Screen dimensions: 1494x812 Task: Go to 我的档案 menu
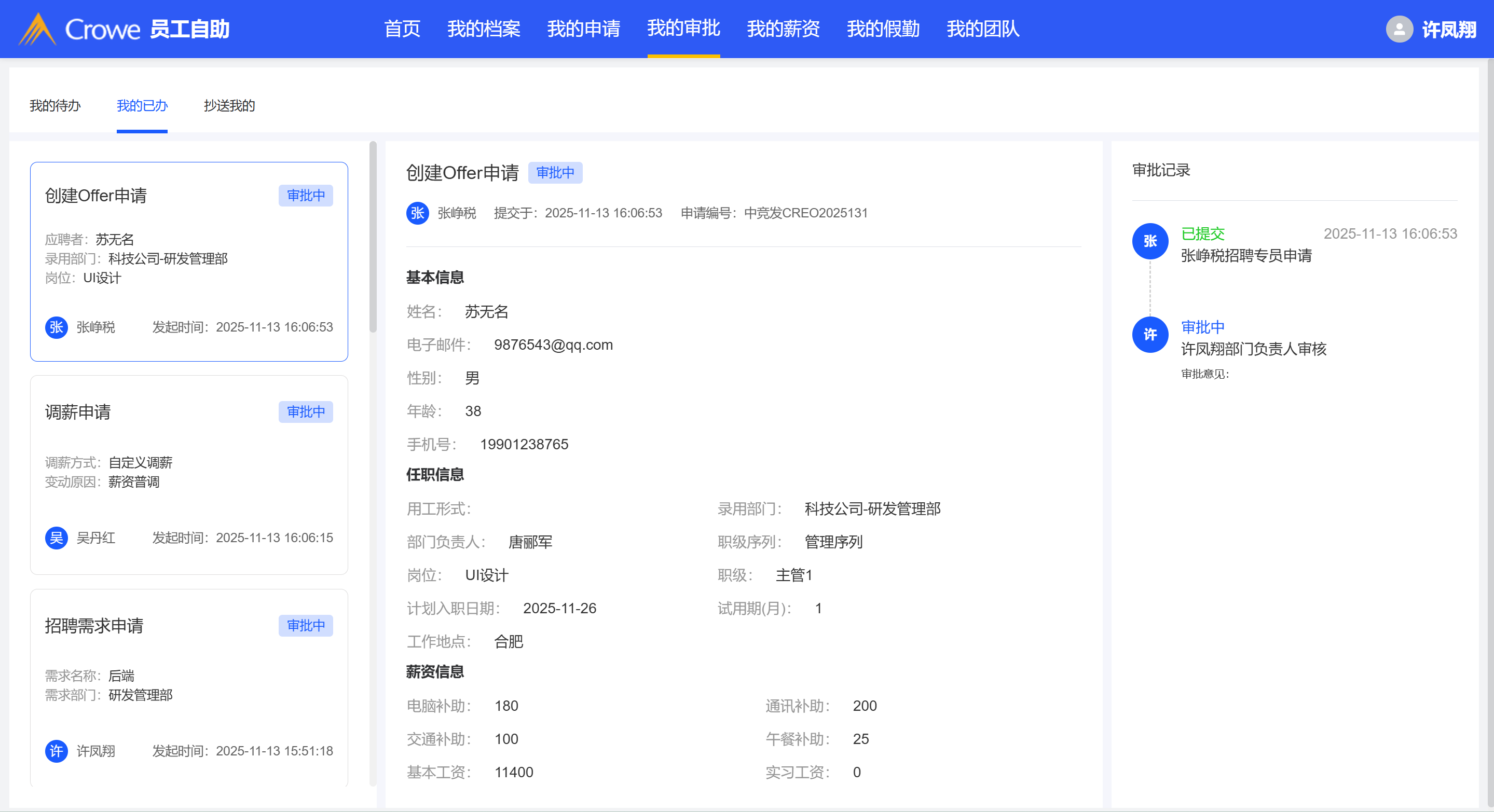(483, 29)
